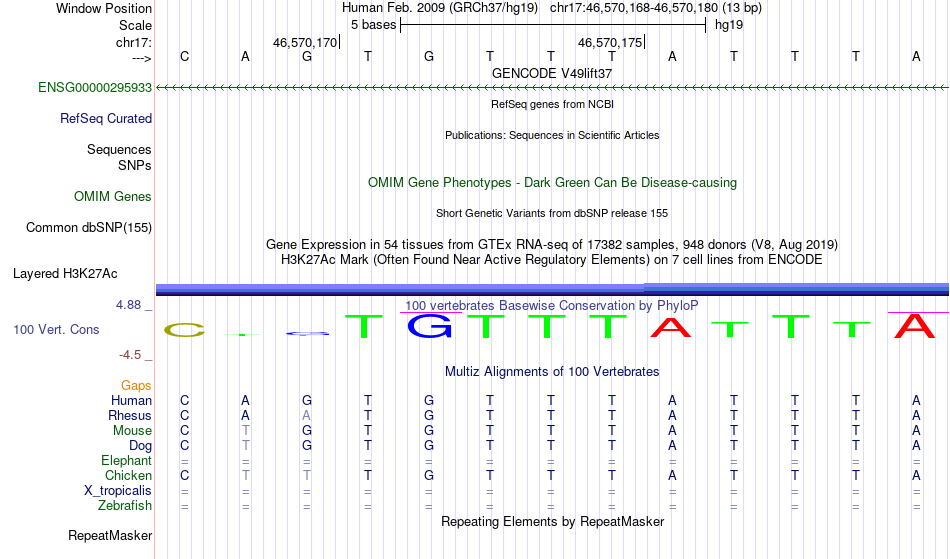Click Publications: Sequences in Scientific Articles title
Screen dimensions: 950x559
552,135
